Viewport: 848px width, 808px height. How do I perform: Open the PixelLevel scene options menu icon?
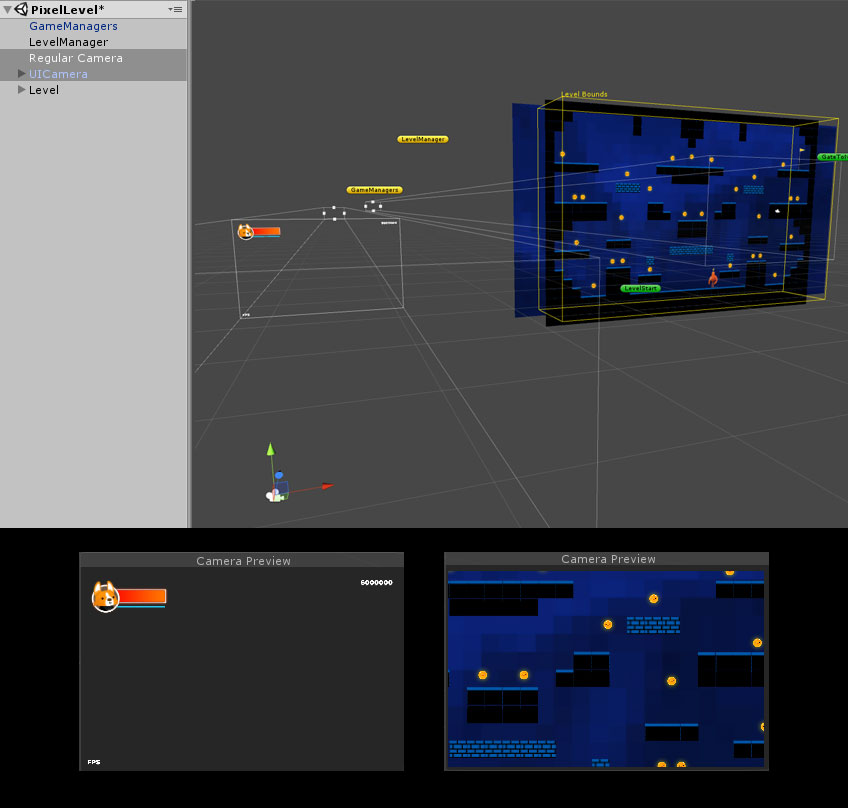point(176,9)
